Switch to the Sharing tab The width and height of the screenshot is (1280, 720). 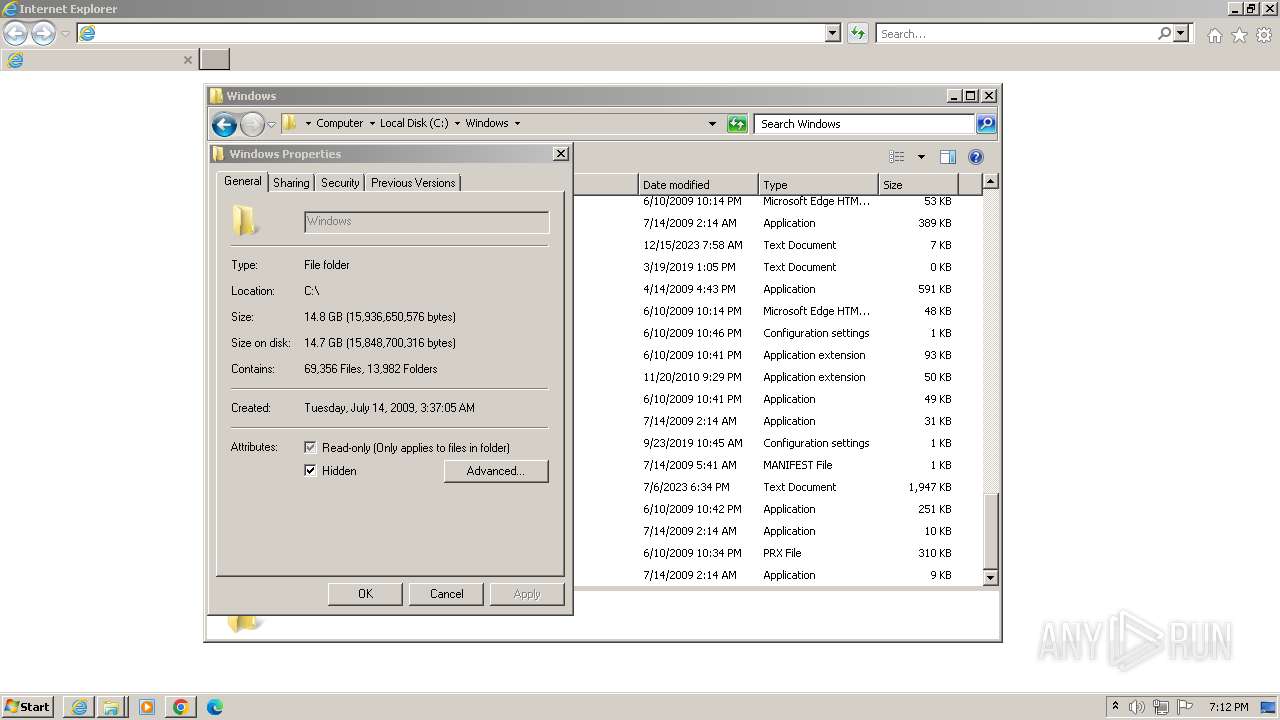291,183
